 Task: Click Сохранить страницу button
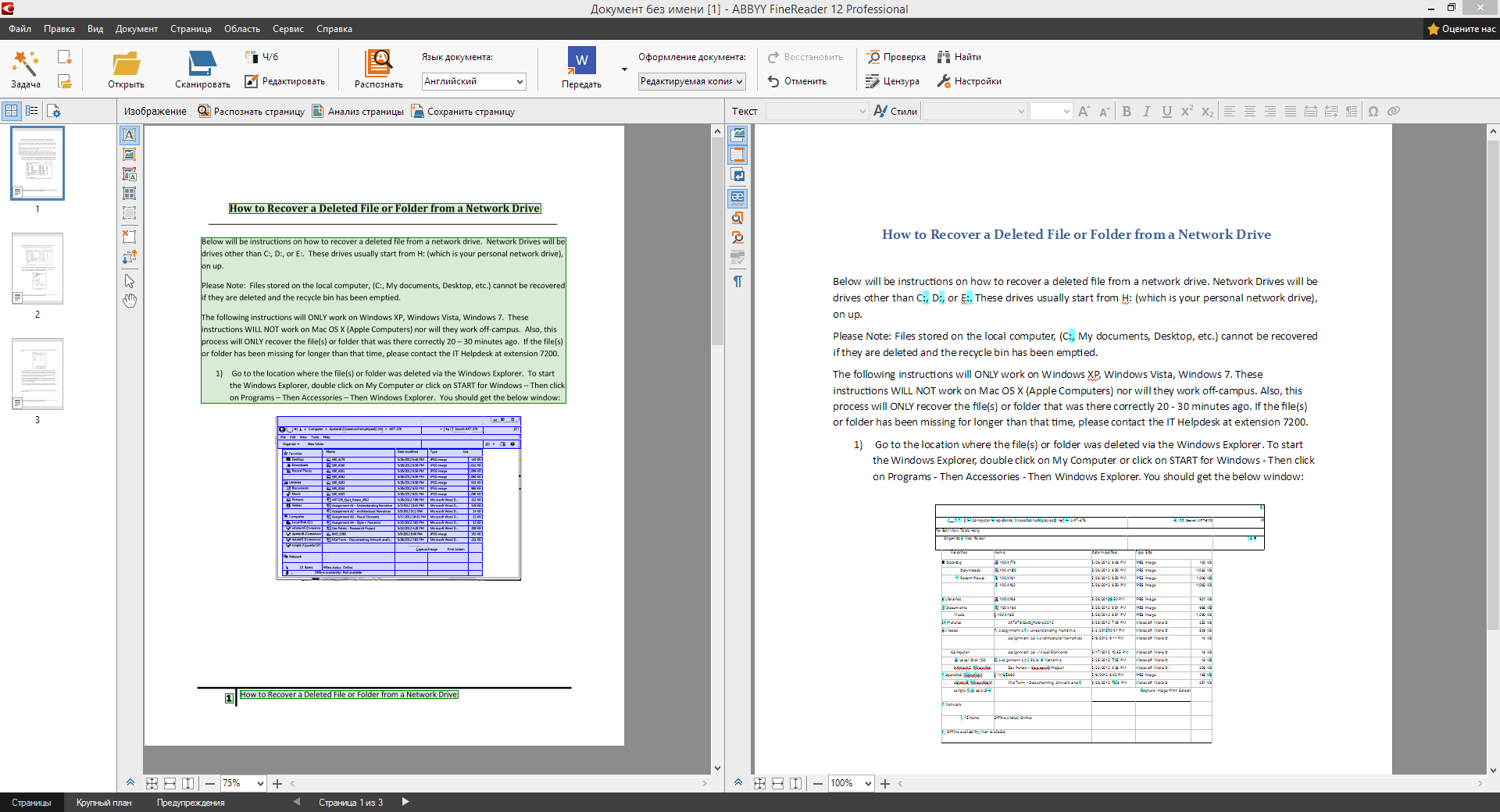coord(462,112)
